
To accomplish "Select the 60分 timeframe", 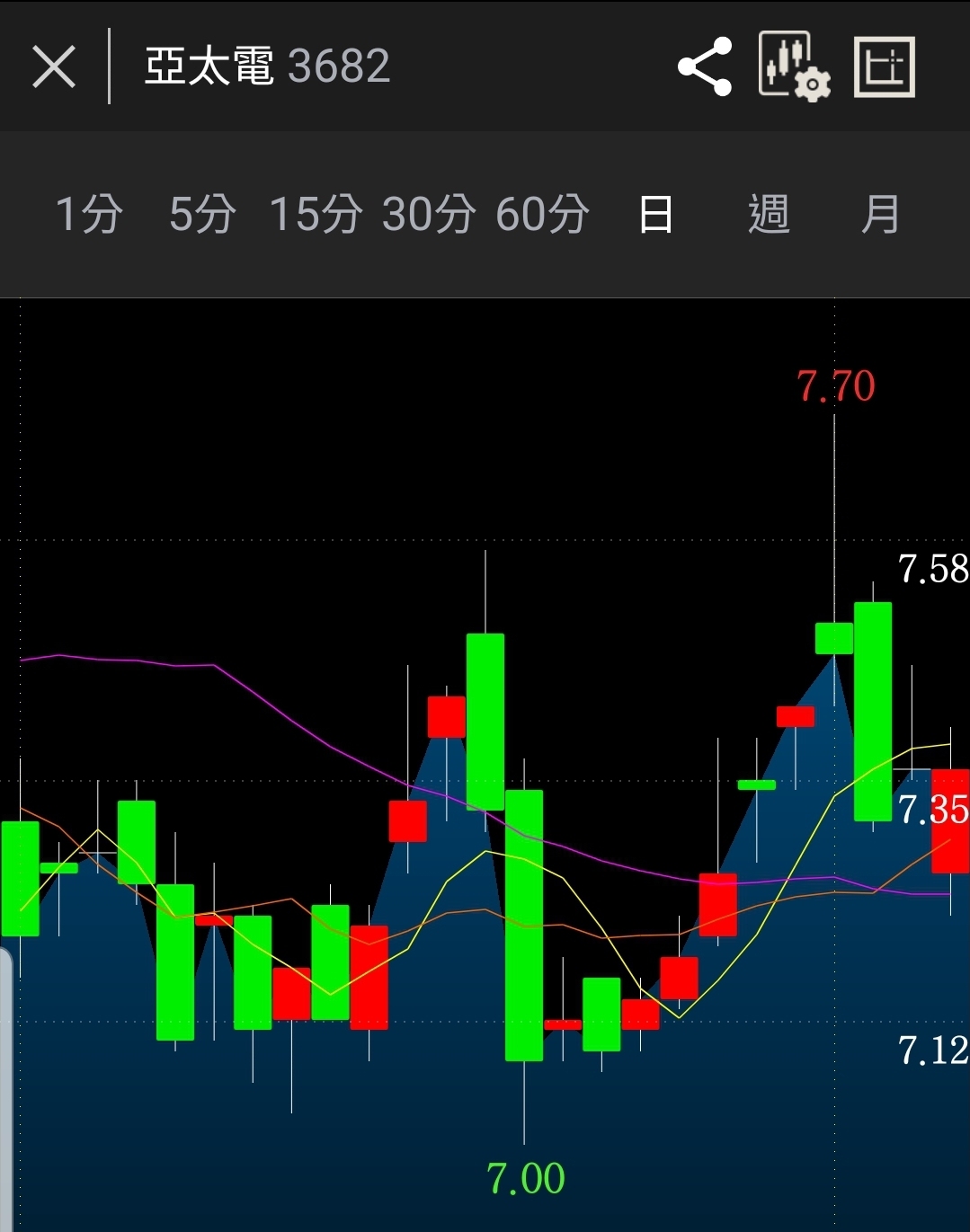I will 542,215.
